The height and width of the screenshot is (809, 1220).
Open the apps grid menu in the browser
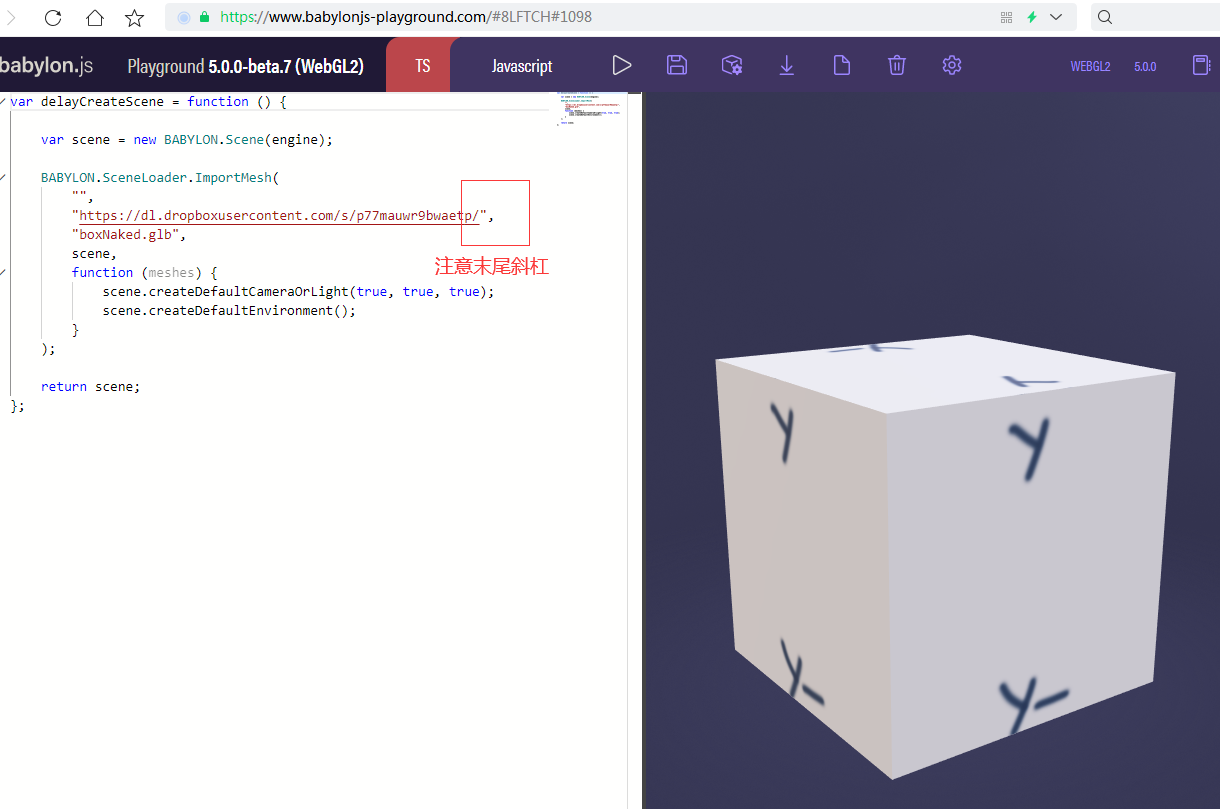point(1006,16)
